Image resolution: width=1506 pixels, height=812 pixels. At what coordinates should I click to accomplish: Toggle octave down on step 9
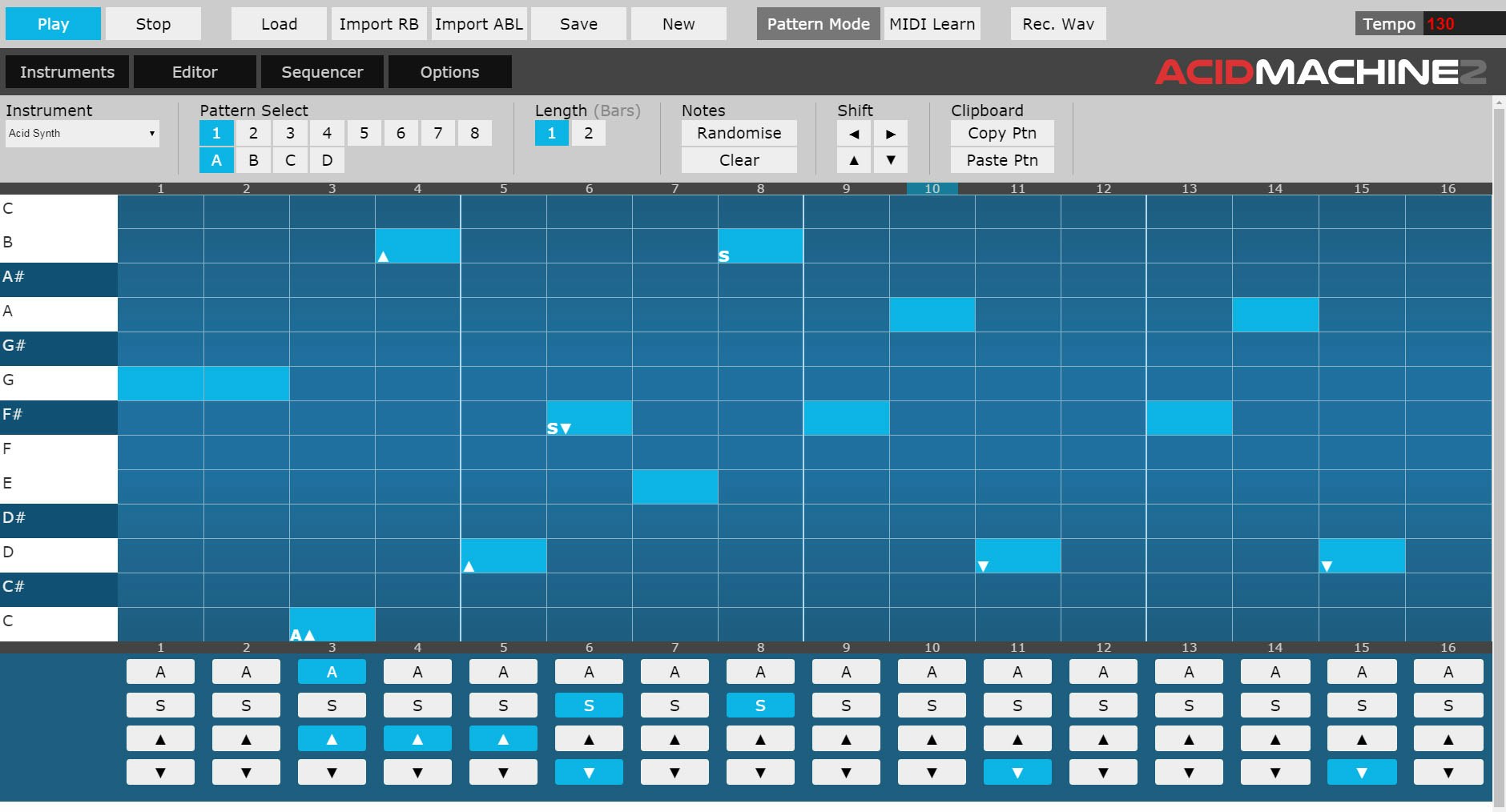click(846, 773)
